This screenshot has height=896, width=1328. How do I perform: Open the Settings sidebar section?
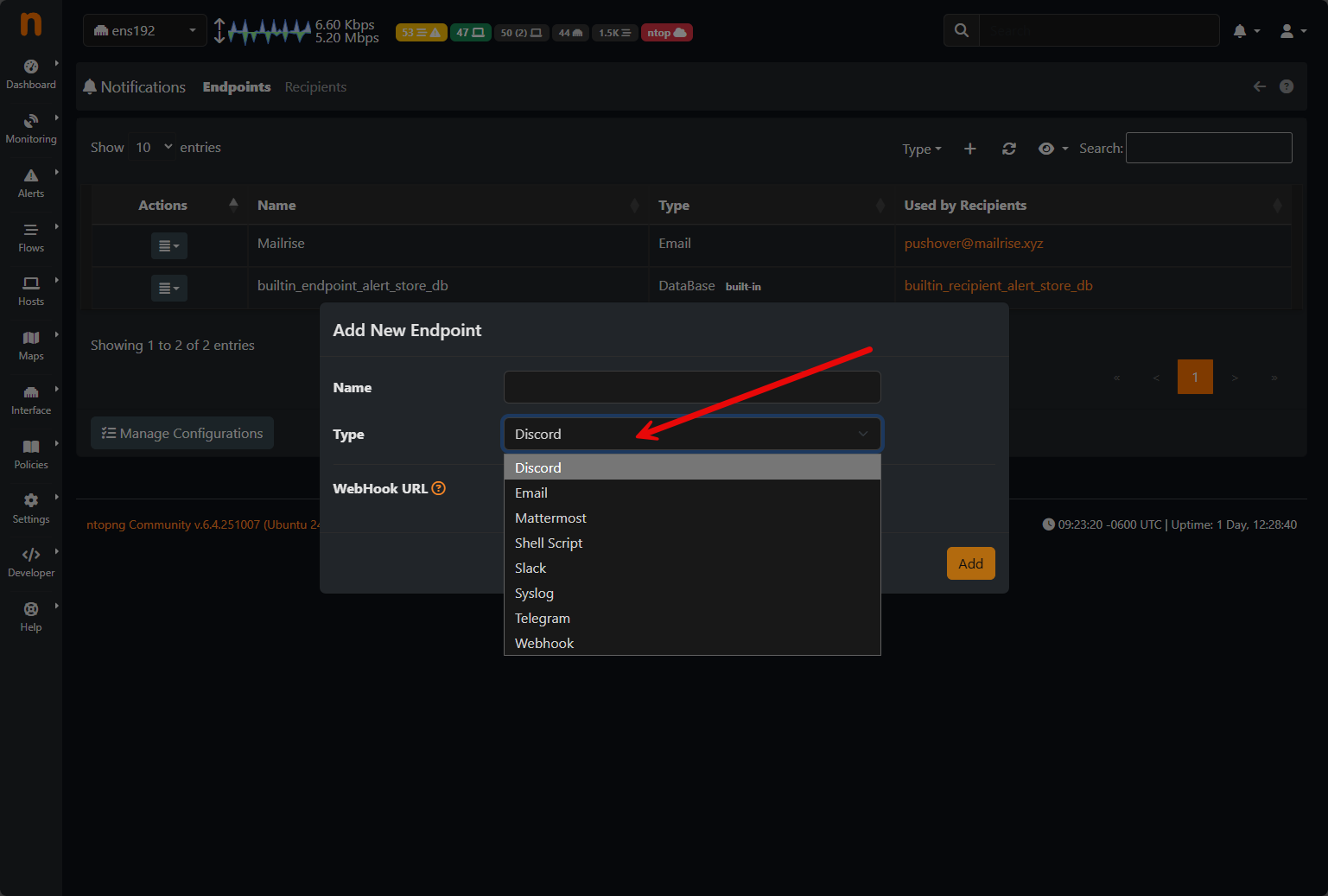(x=31, y=509)
